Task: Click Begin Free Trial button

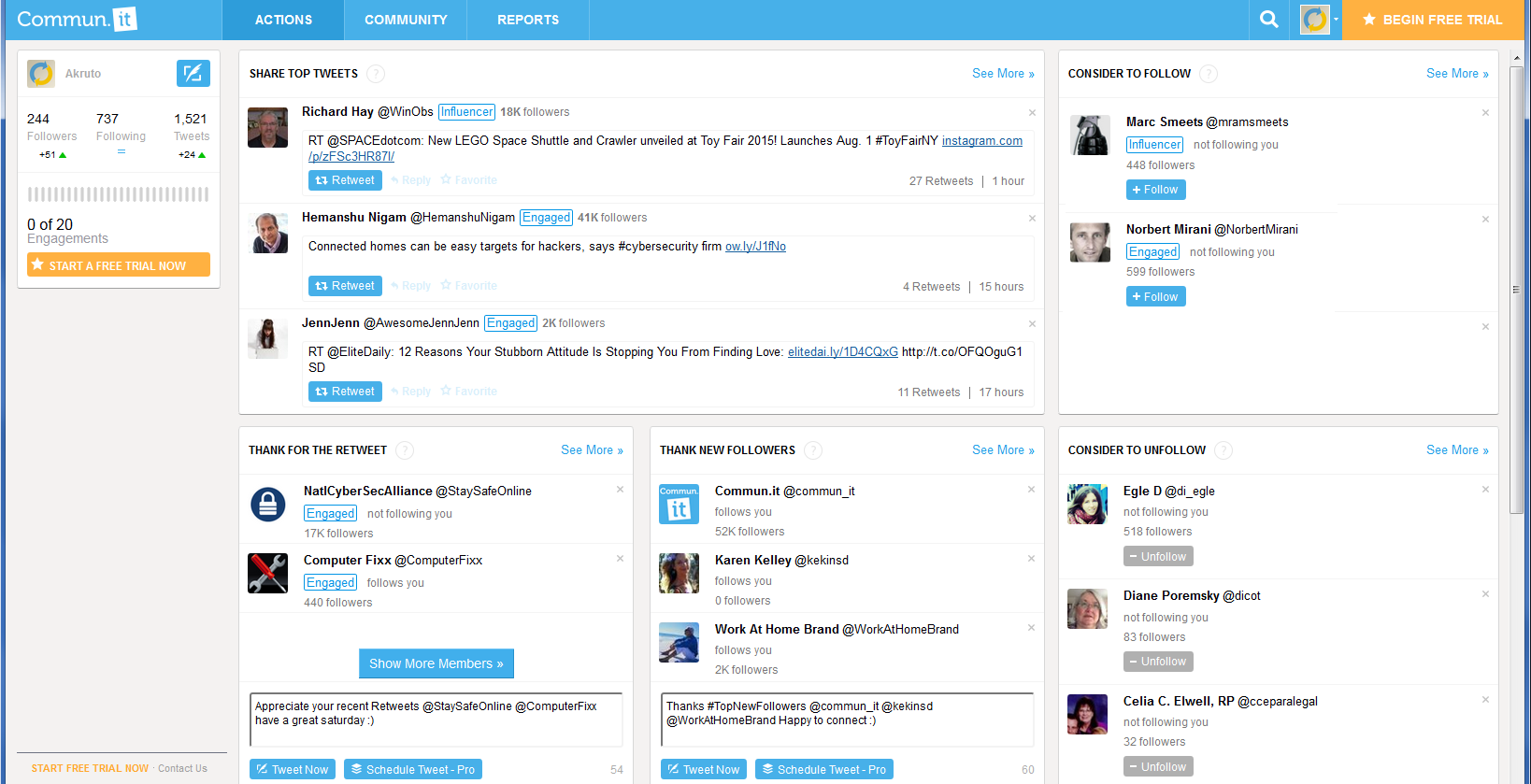Action: [x=1433, y=20]
